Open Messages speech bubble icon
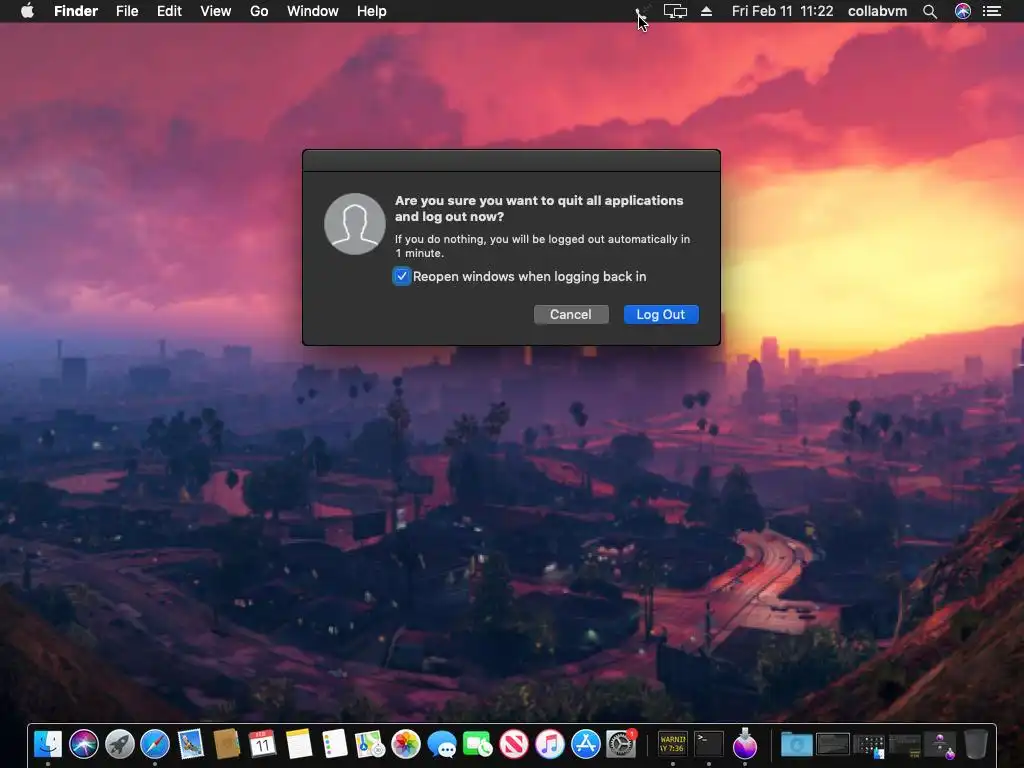The height and width of the screenshot is (768, 1024). (441, 744)
